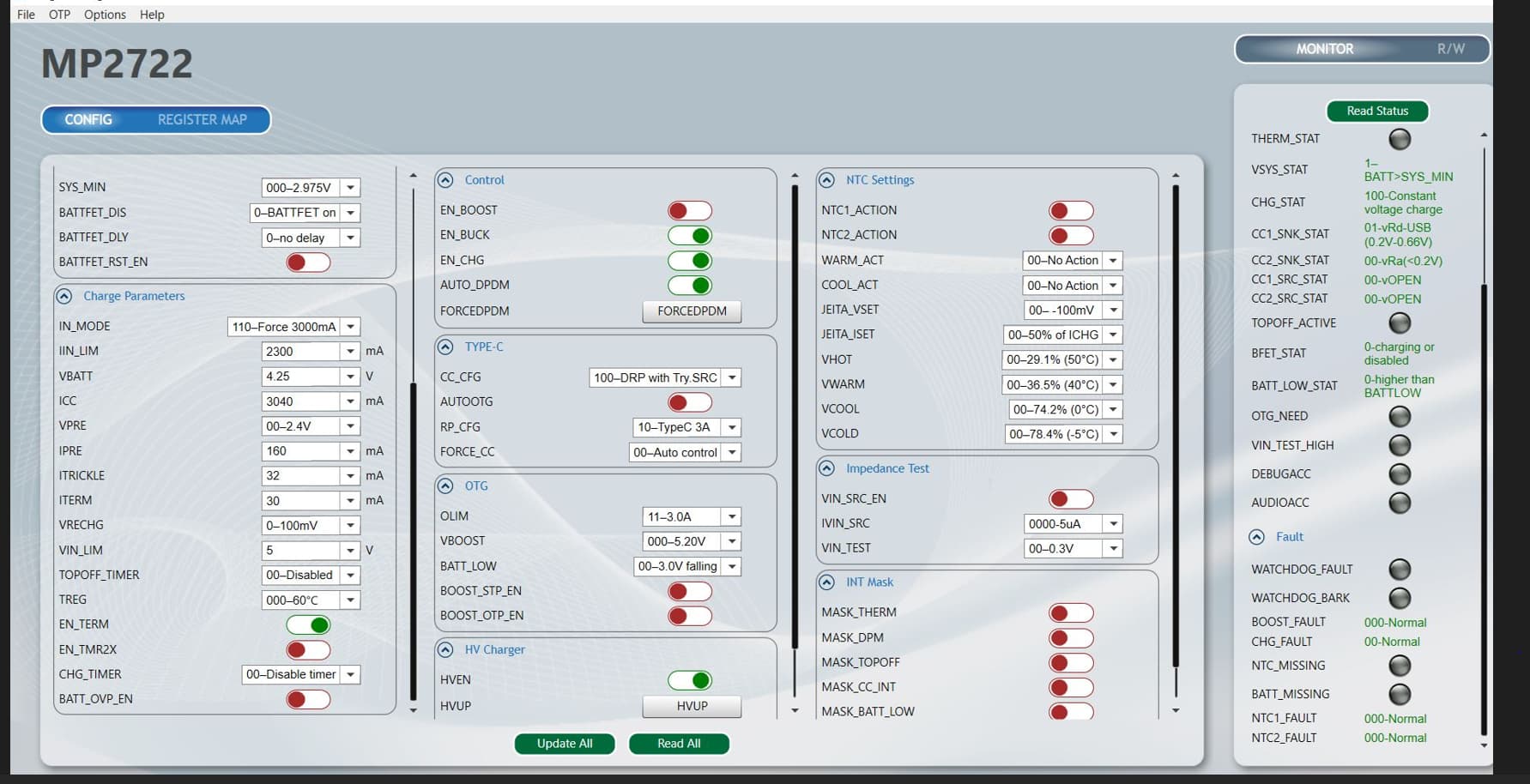Collapse the Impedance Test section chevron
Viewport: 1530px width, 784px height.
[x=826, y=468]
